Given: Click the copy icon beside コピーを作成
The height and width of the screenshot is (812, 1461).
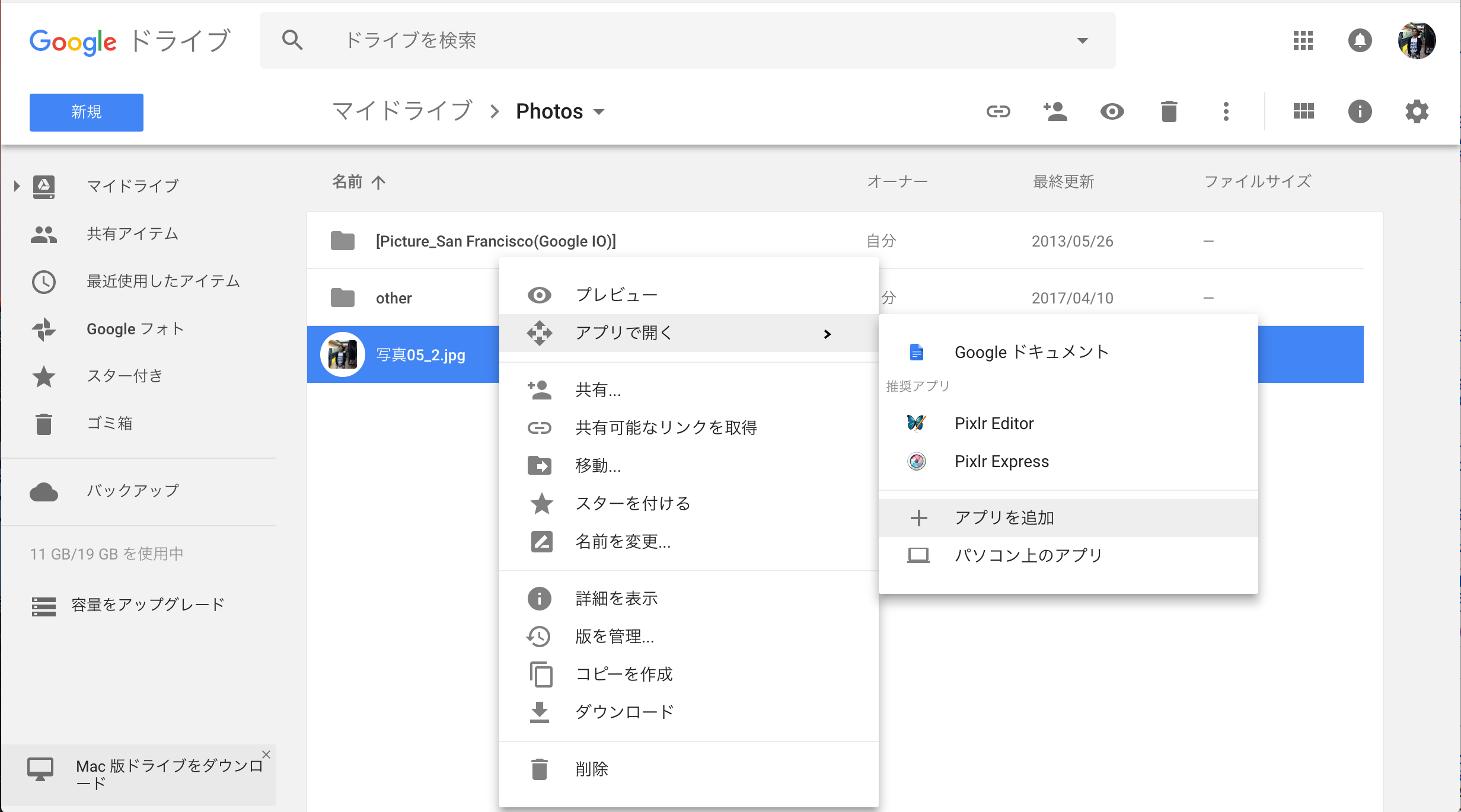Looking at the screenshot, I should tap(541, 674).
